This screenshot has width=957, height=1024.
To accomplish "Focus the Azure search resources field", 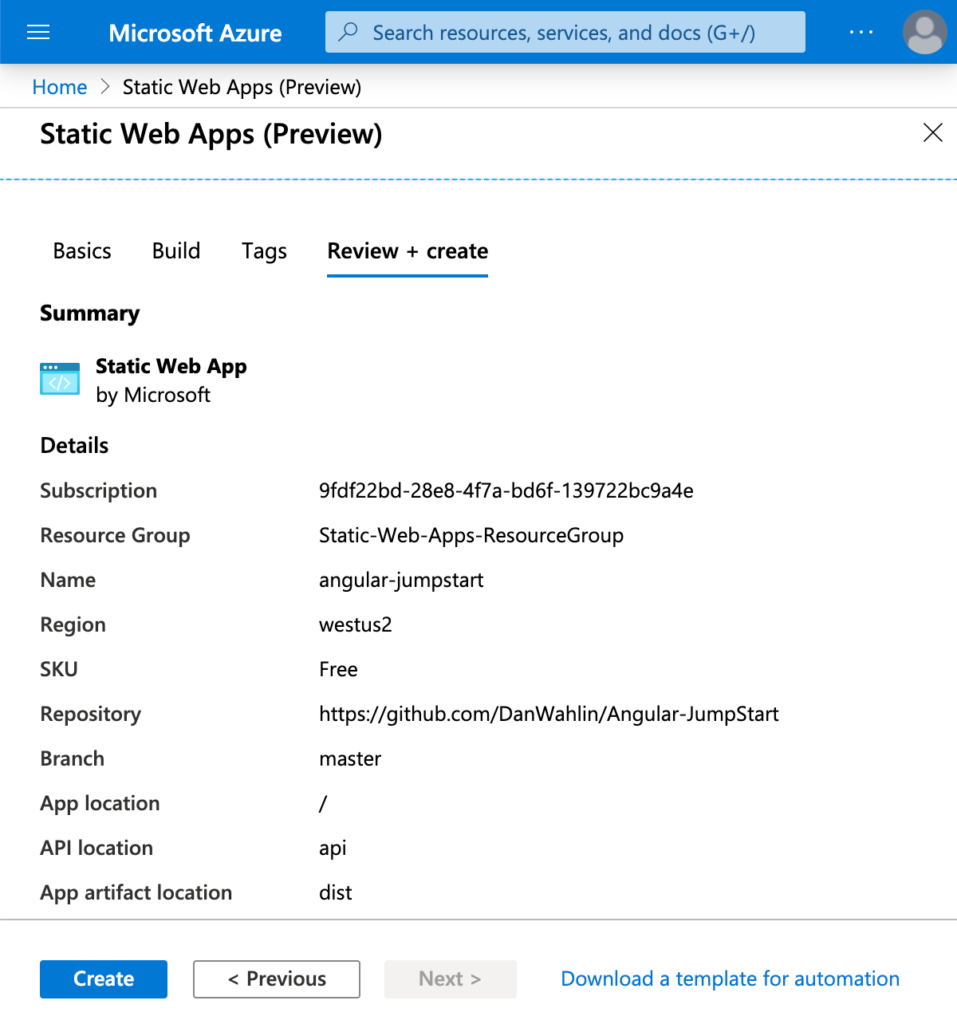I will point(565,32).
